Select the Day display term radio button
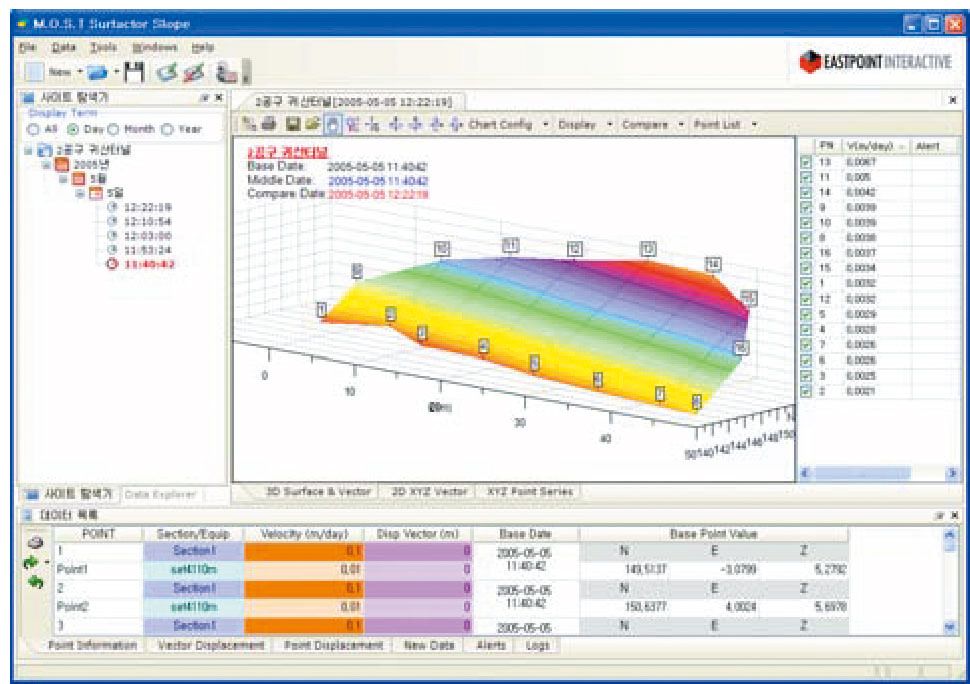970x684 pixels. coord(73,129)
